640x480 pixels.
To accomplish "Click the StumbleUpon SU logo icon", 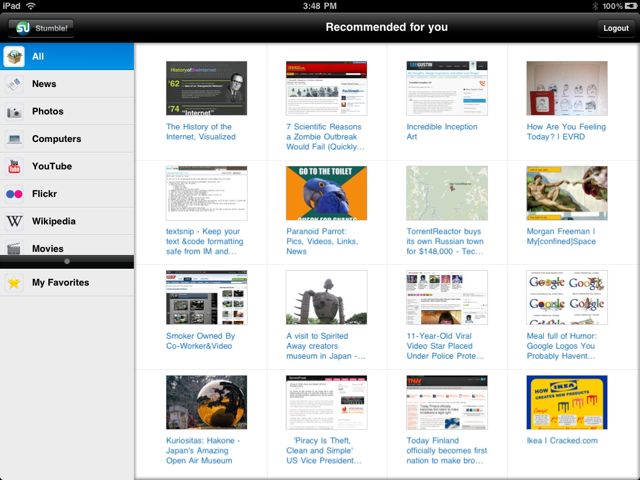I will tap(23, 28).
